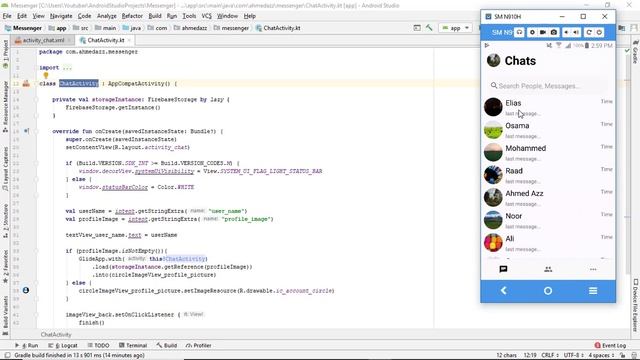Switch to the activity_chat.xml editor tab

tap(43, 40)
